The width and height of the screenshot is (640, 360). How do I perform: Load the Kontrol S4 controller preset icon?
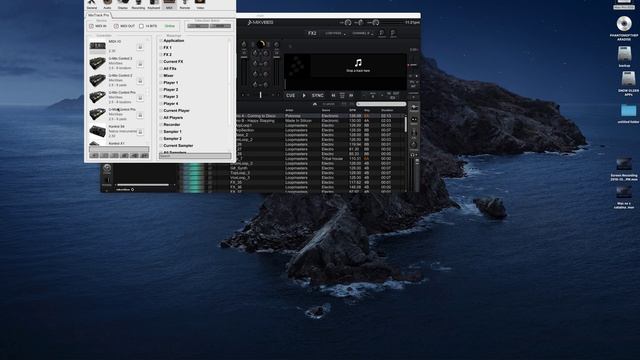pyautogui.click(x=140, y=132)
